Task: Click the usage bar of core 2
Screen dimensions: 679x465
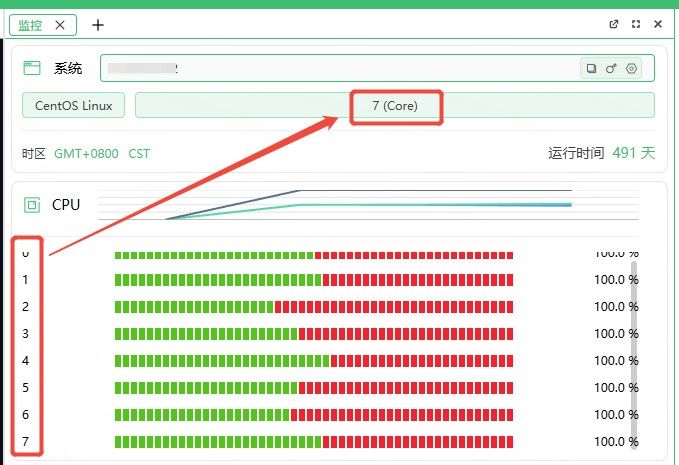Action: tap(314, 307)
